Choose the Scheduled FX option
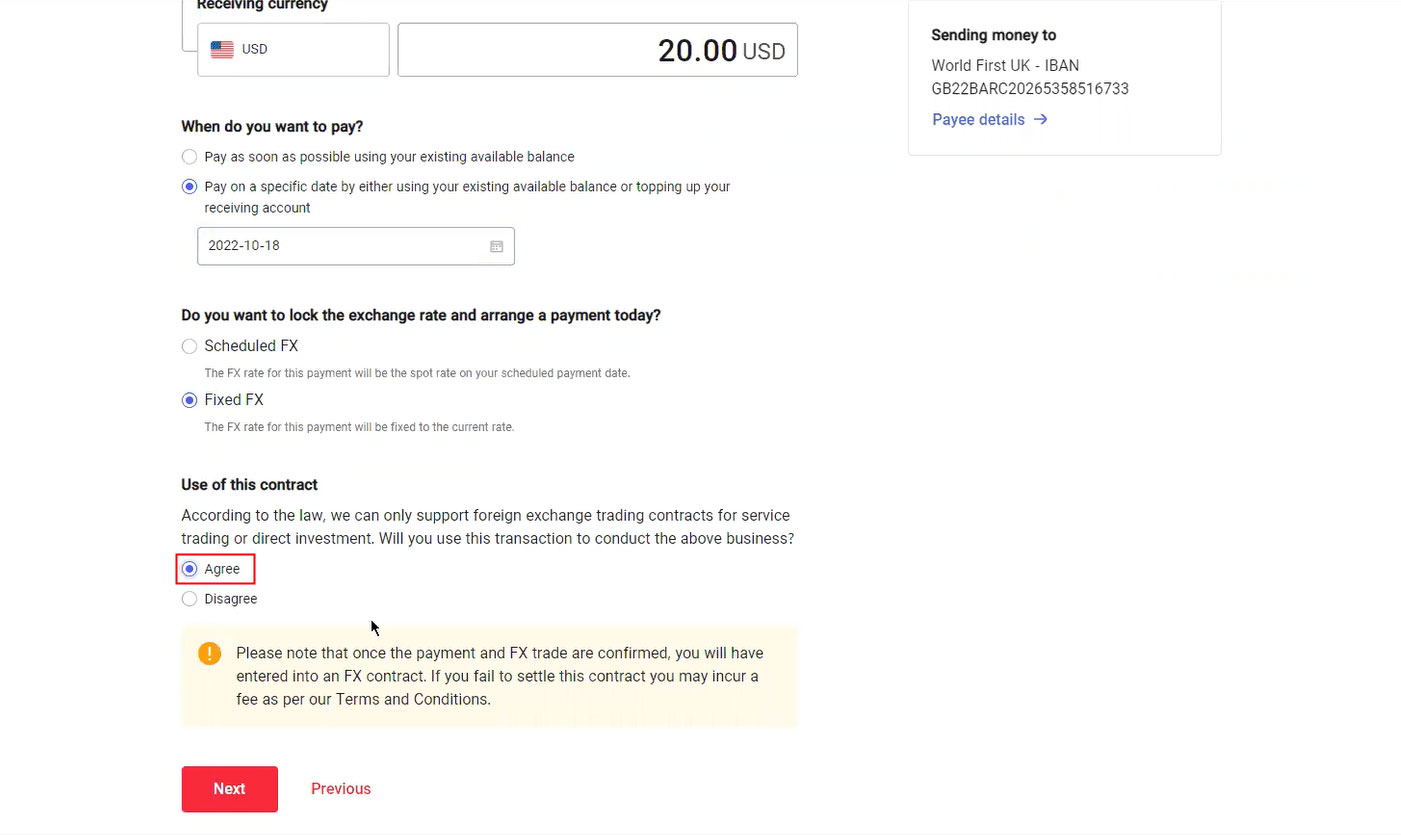Screen dimensions: 1401x835 pos(189,346)
